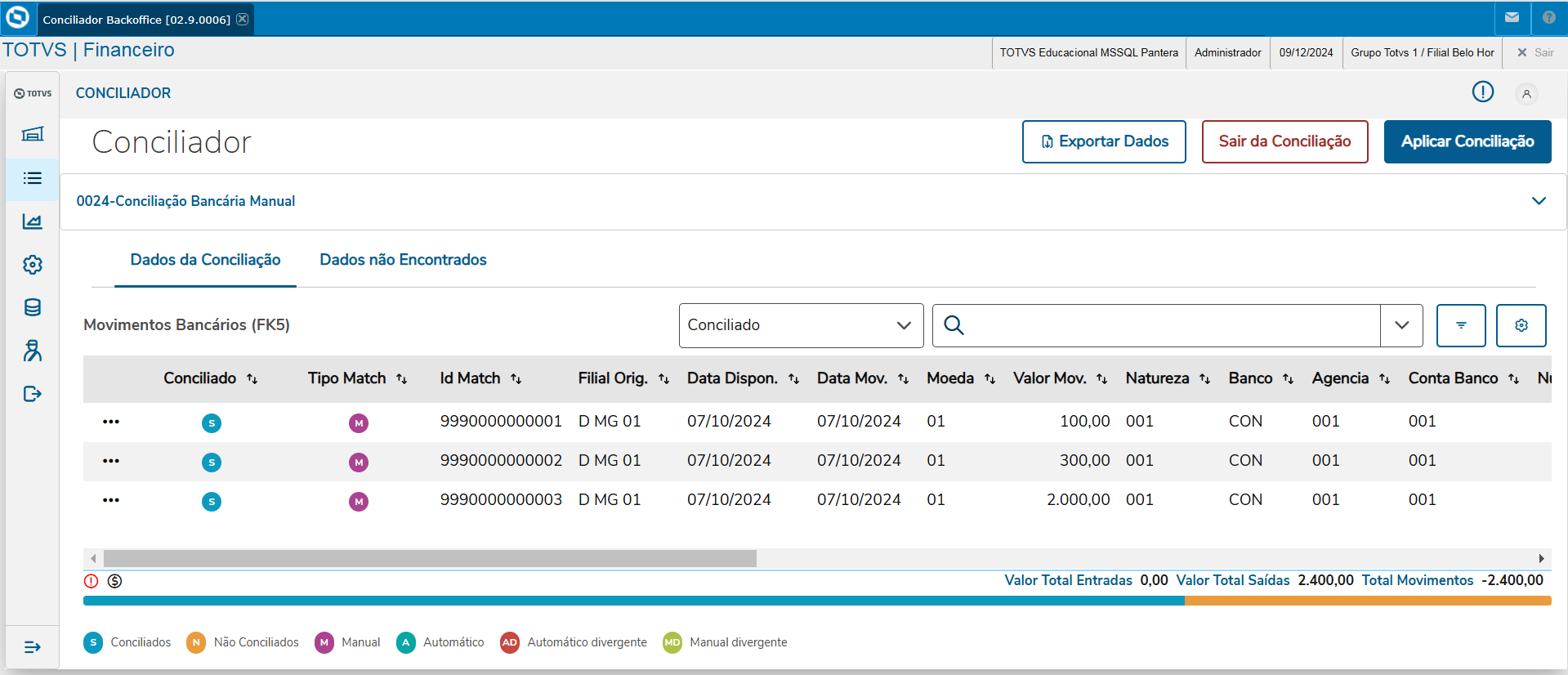1568x675 pixels.
Task: Open the list menu icon in sidebar
Action: tap(33, 178)
